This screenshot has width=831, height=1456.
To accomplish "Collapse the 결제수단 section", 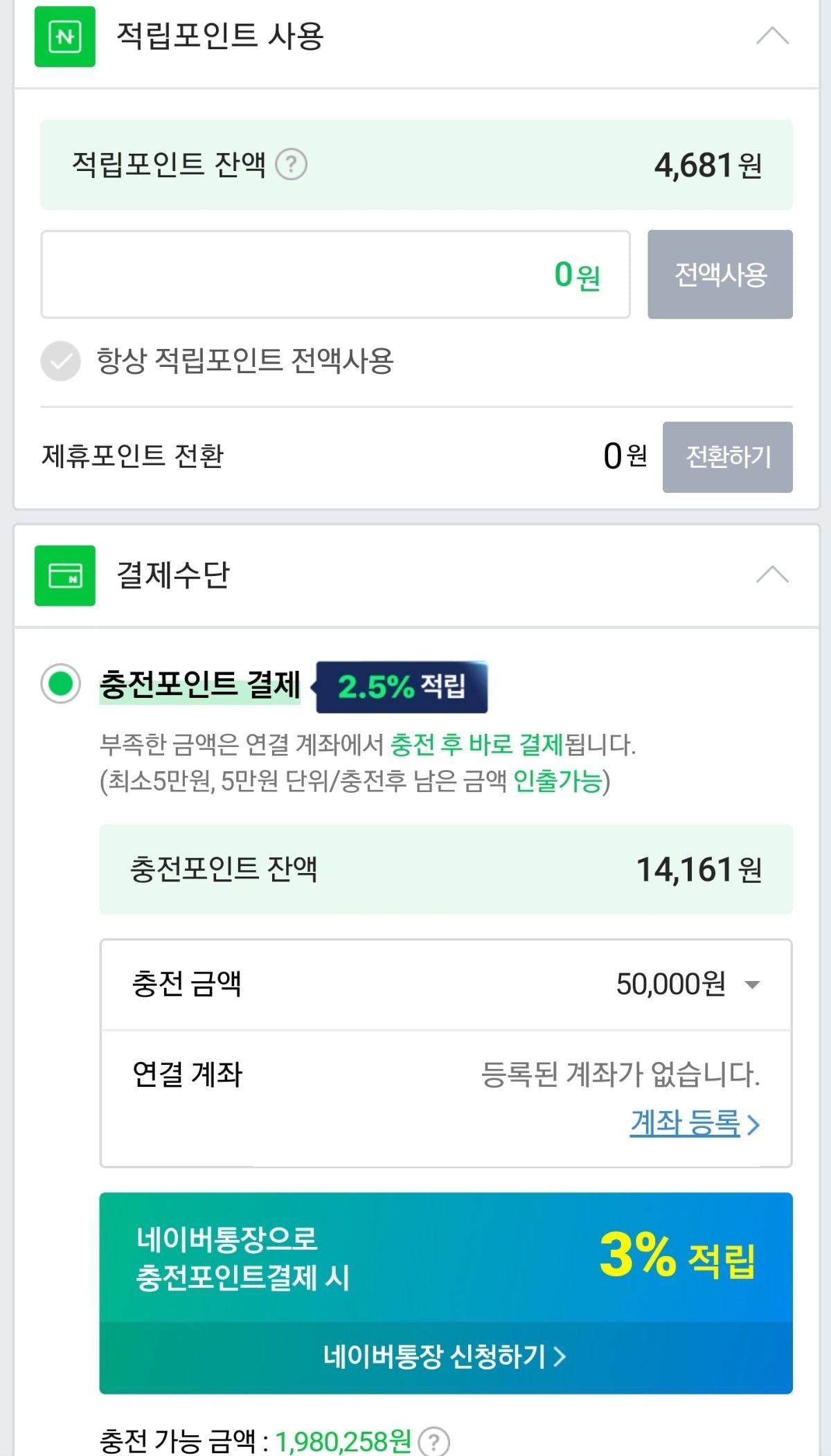I will [x=772, y=575].
